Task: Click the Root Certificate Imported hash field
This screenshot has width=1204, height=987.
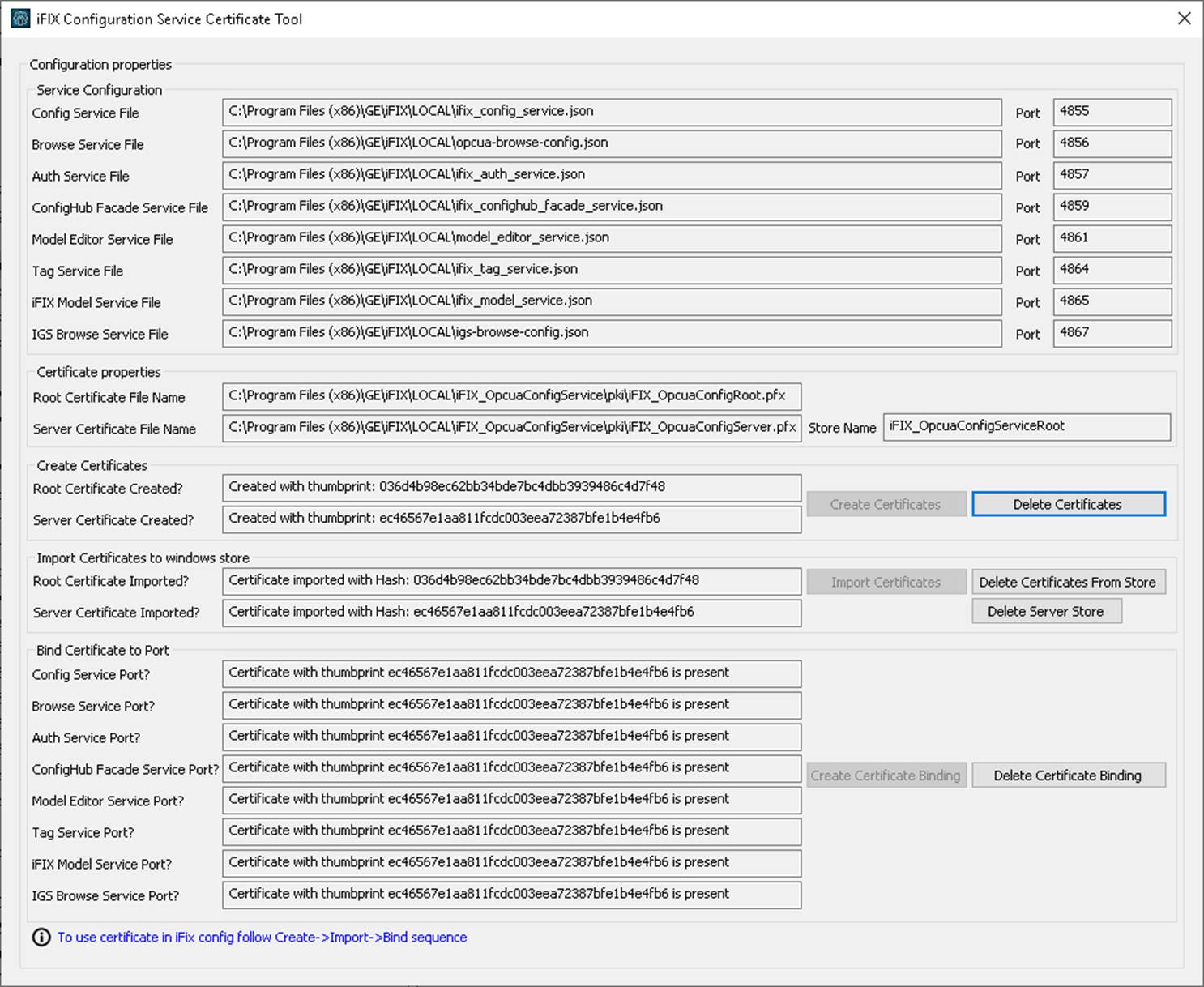Action: pos(512,581)
